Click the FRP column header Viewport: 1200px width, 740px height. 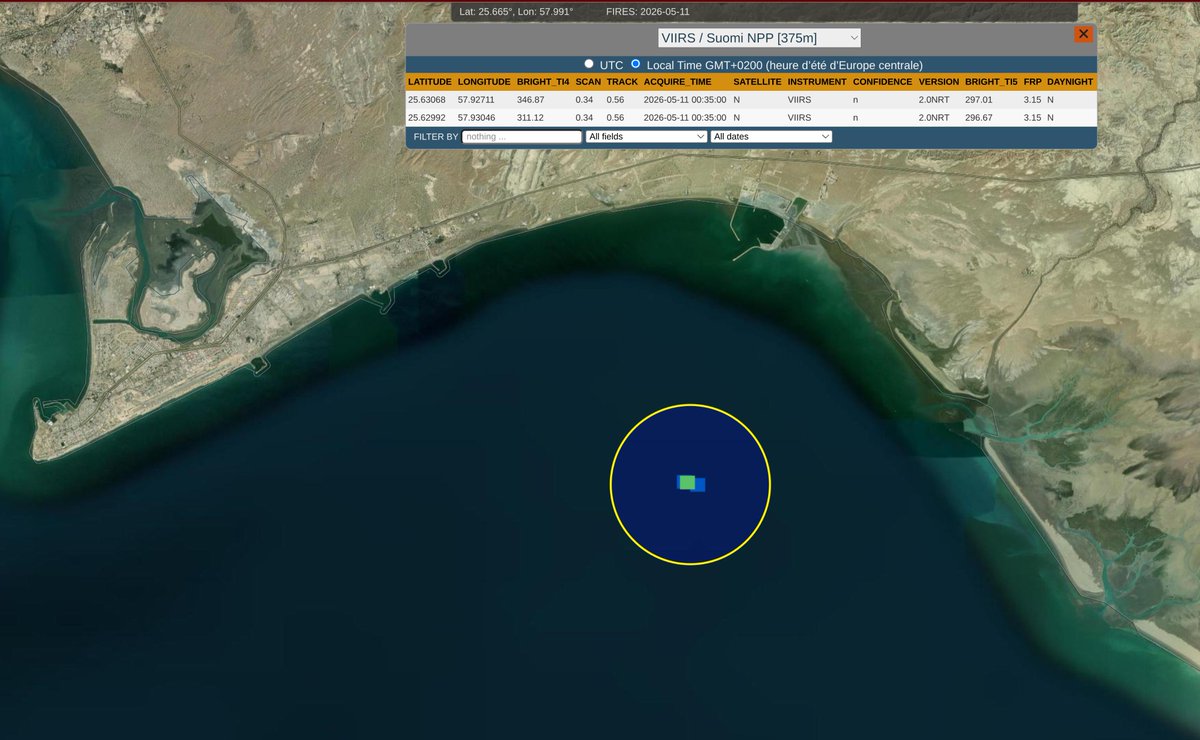tap(1032, 81)
